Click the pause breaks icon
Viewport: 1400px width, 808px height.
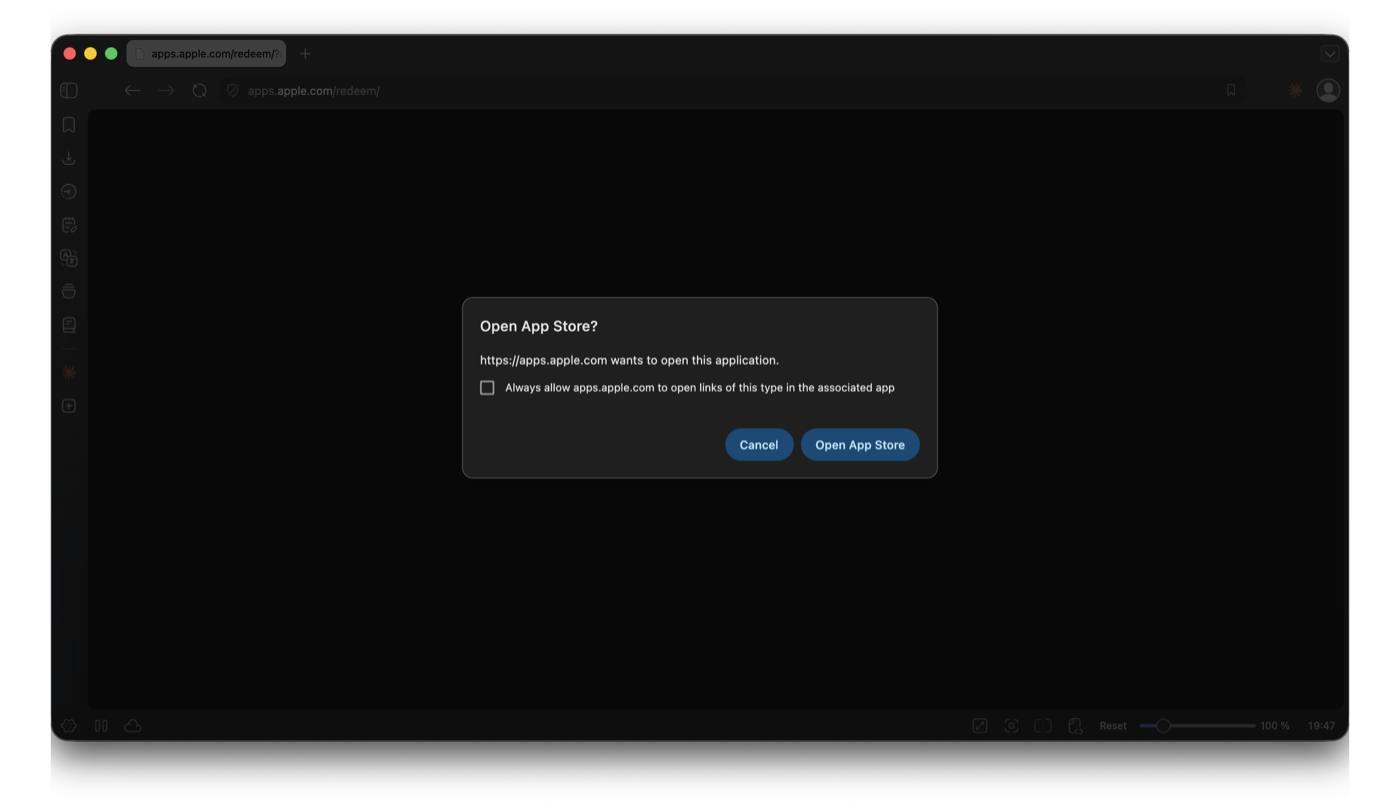point(101,726)
